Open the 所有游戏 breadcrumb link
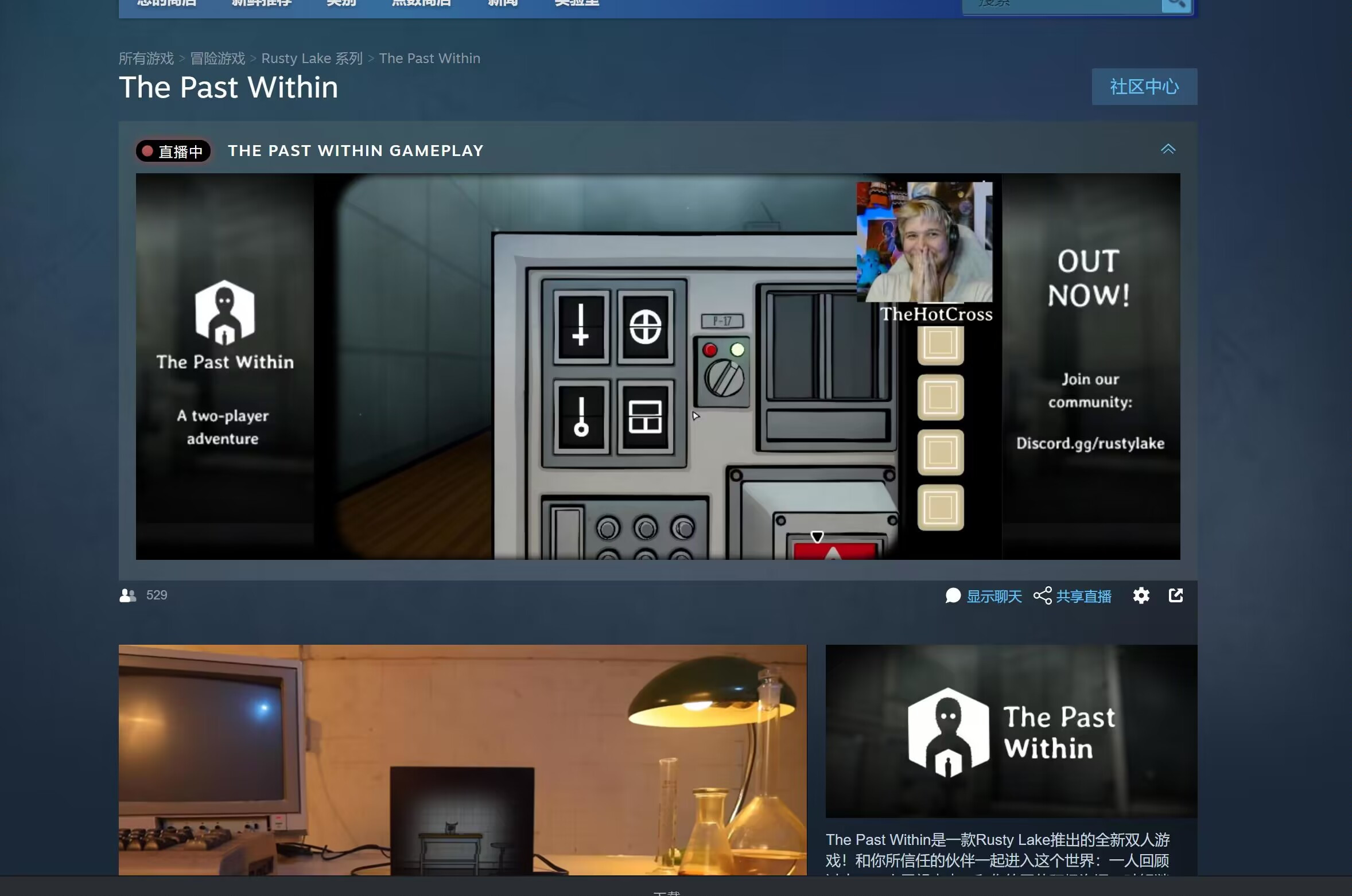The image size is (1352, 896). (146, 59)
